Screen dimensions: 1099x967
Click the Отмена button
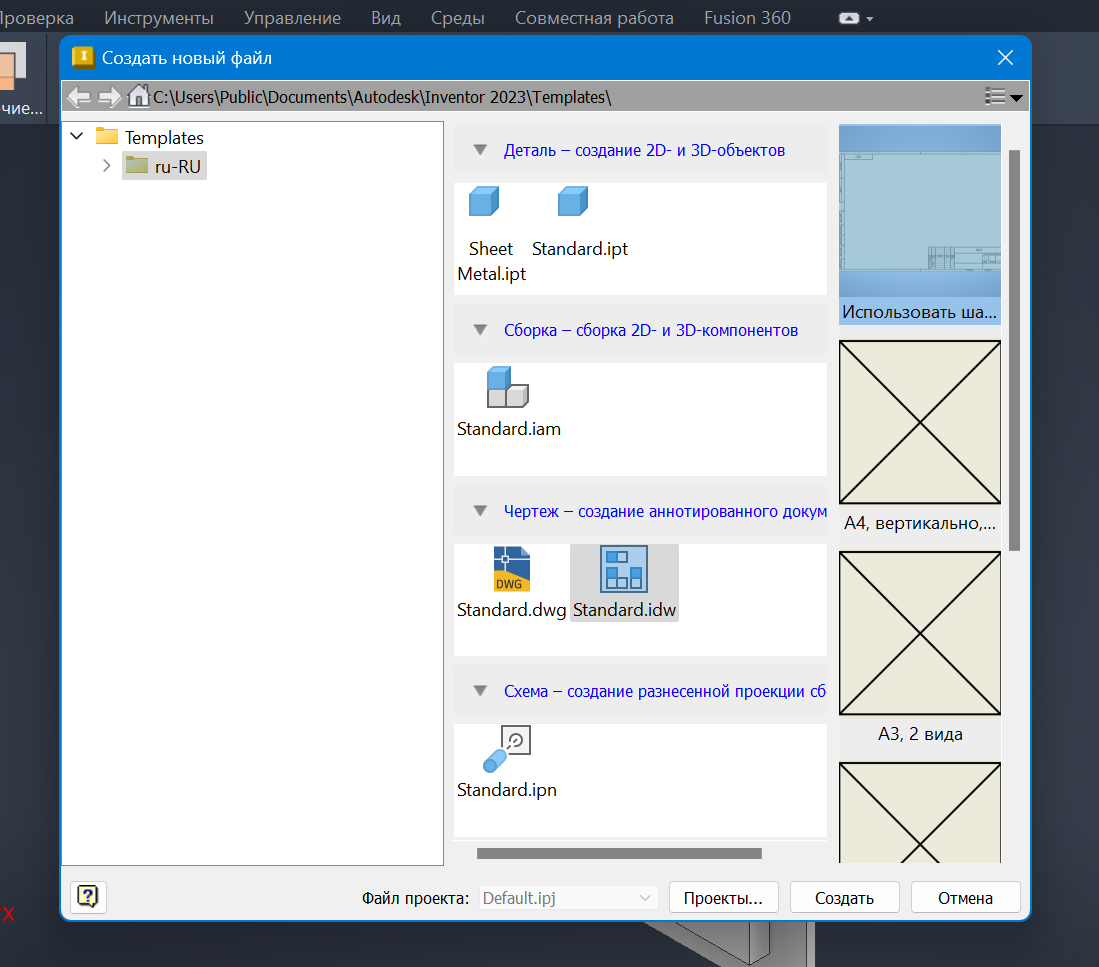pos(965,898)
